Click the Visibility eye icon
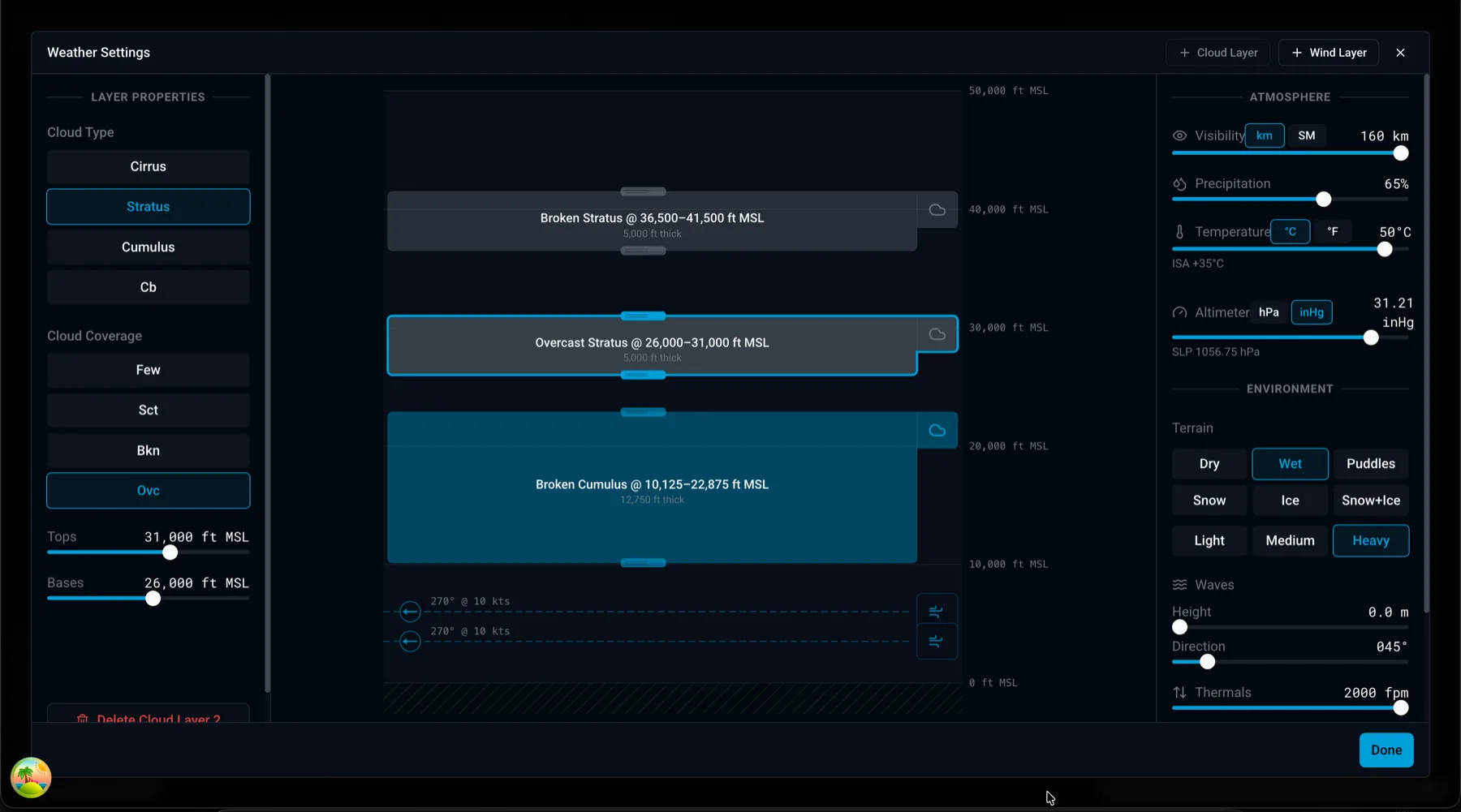The width and height of the screenshot is (1461, 812). pos(1179,136)
